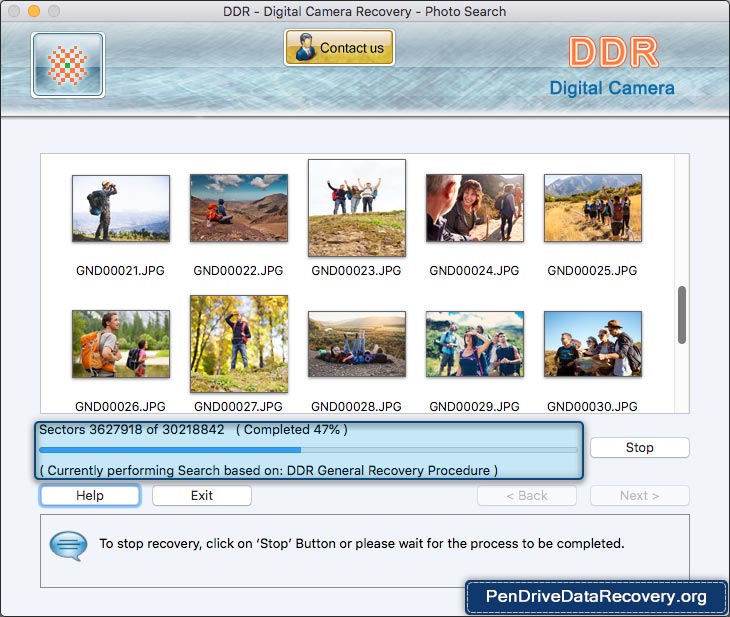Click the Contact us button
The image size is (730, 617).
(339, 47)
